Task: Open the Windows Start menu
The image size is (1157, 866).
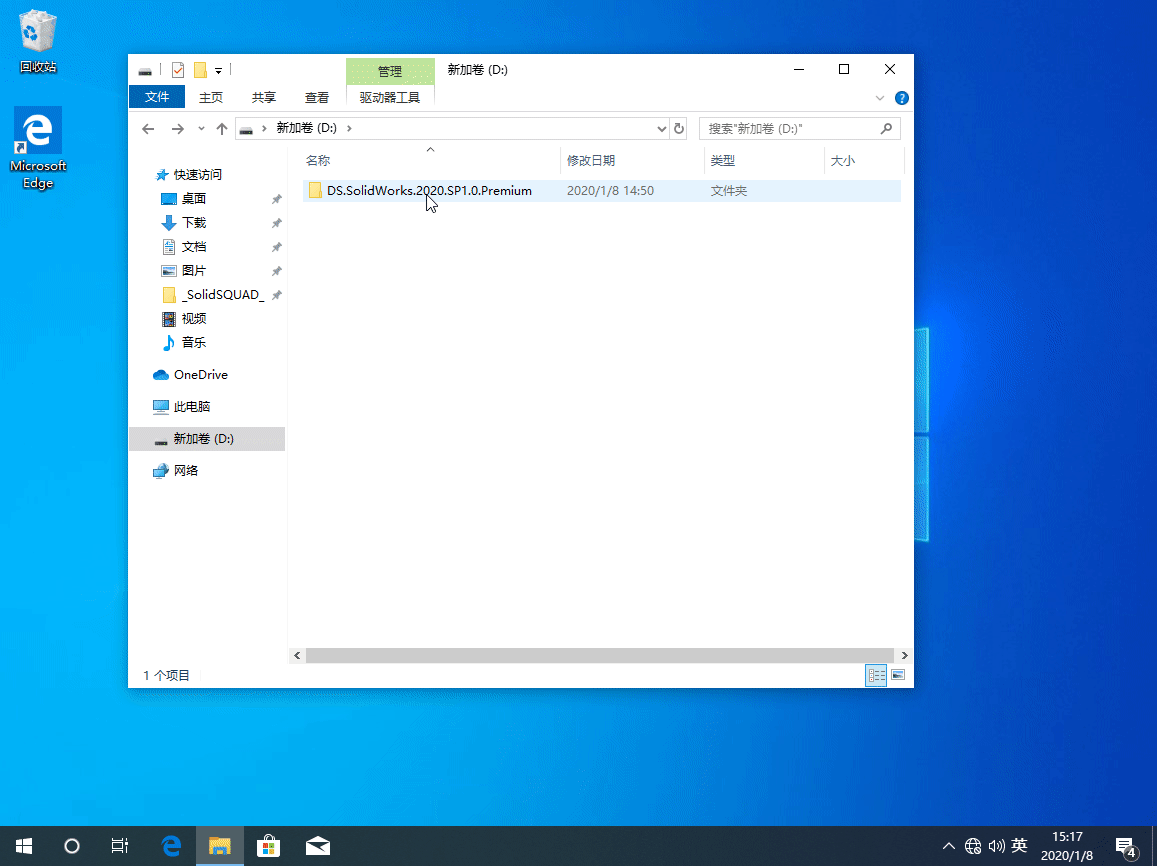Action: pyautogui.click(x=24, y=846)
